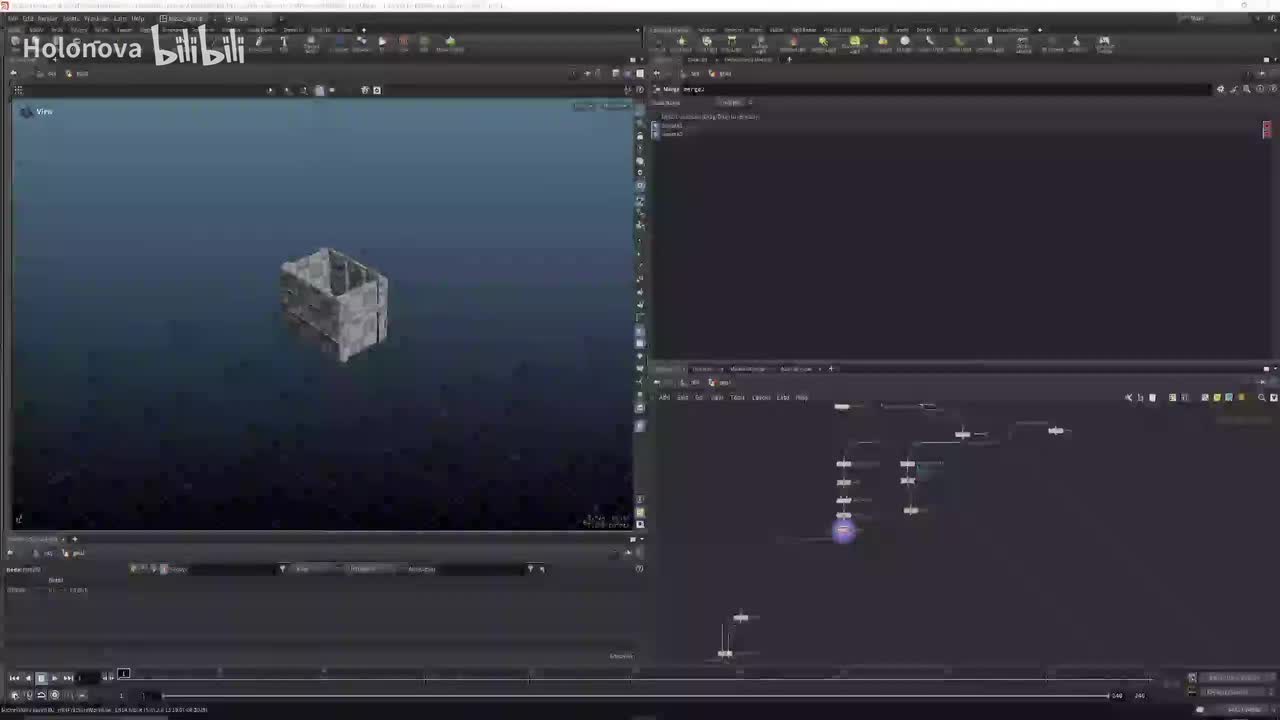Open the Windows menu

[97, 18]
